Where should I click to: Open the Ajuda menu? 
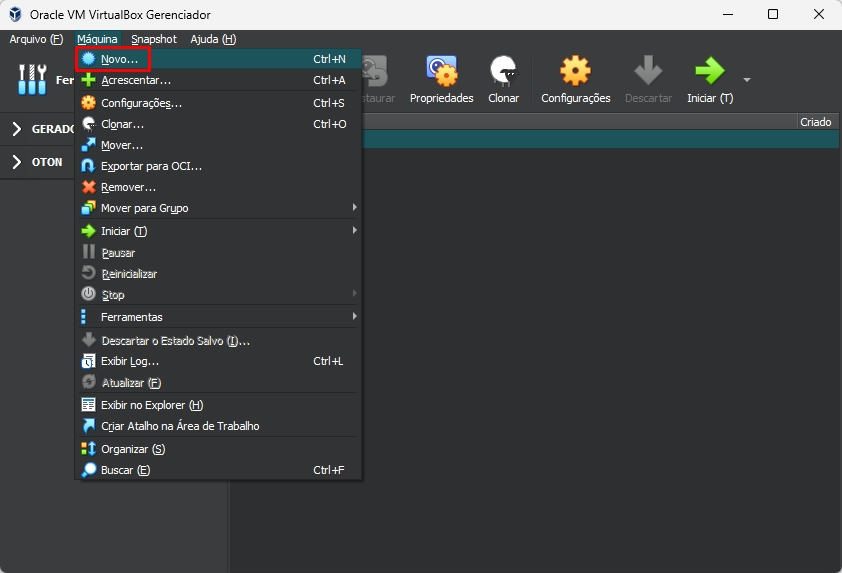point(213,39)
